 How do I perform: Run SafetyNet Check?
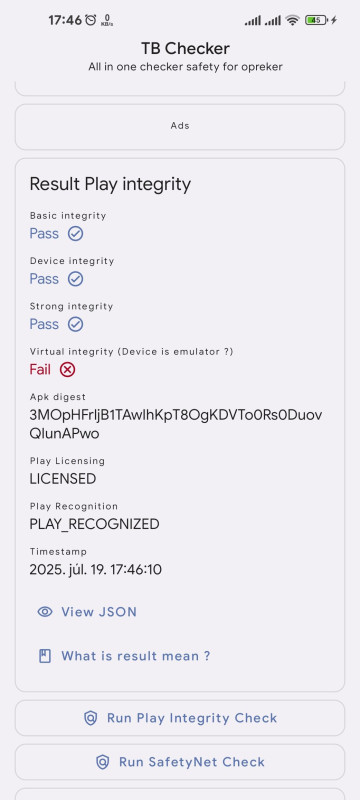(180, 762)
